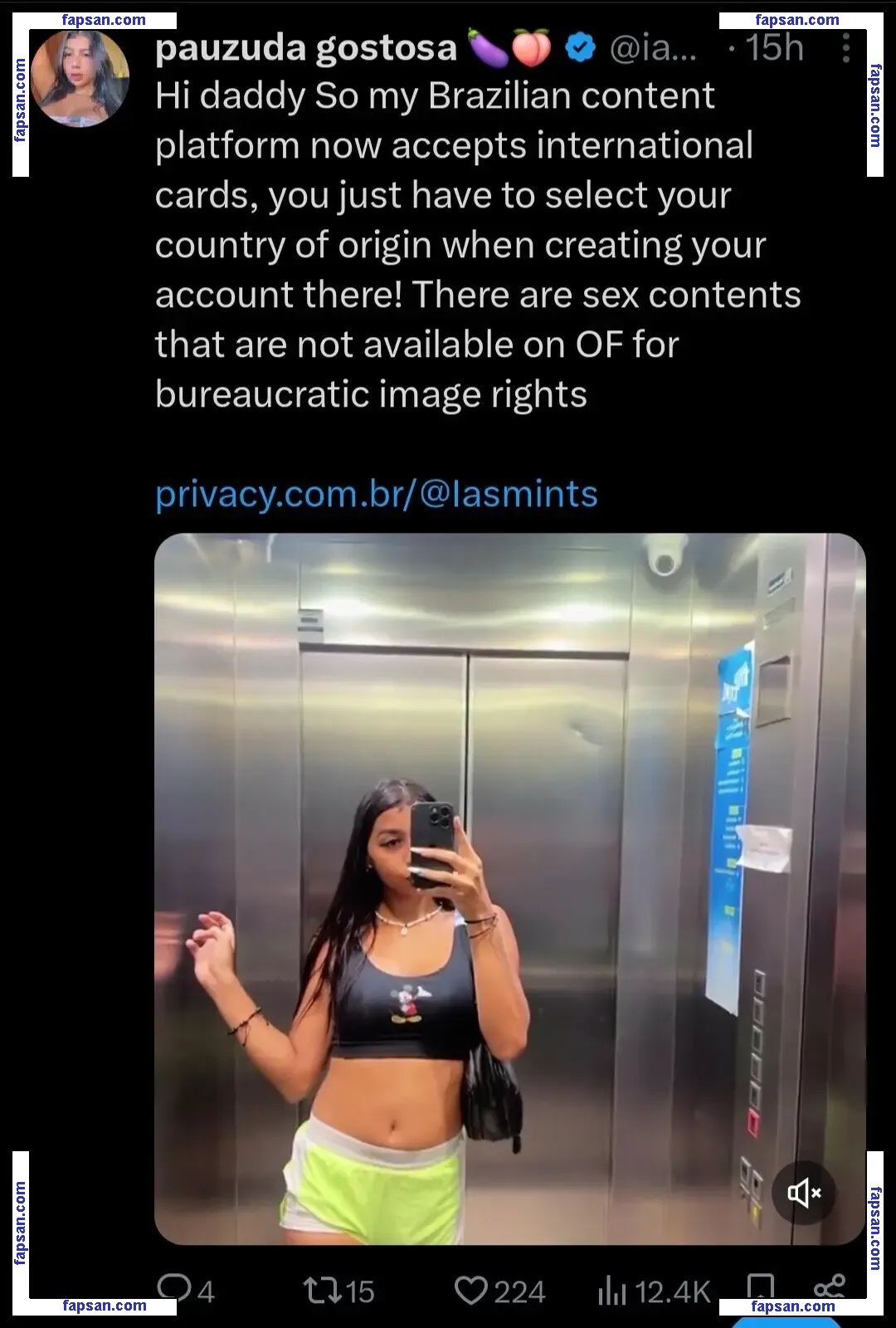Click the truncated @ia... handle
The image size is (896, 1328).
click(653, 49)
